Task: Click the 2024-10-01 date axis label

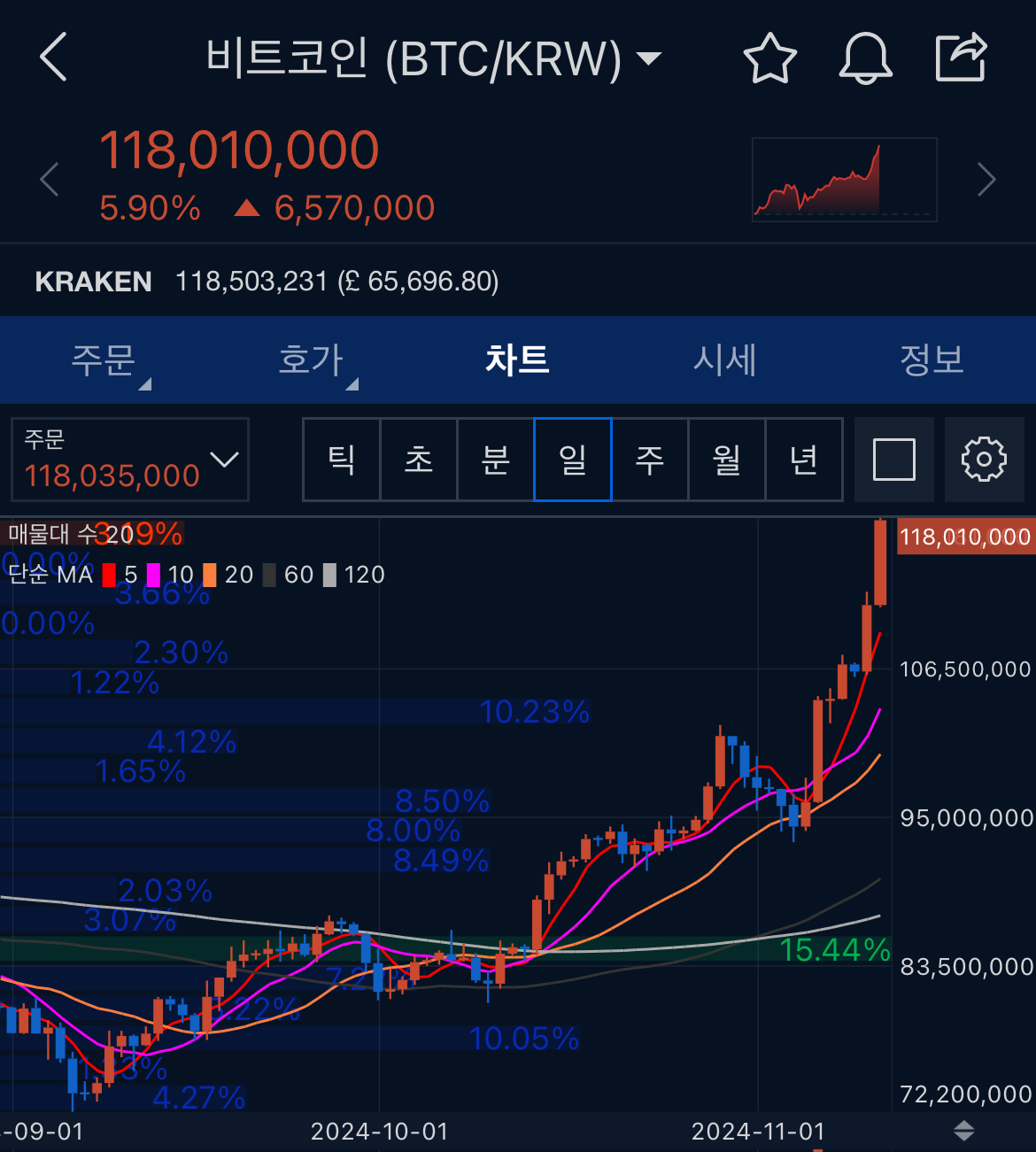Action: point(379,1132)
